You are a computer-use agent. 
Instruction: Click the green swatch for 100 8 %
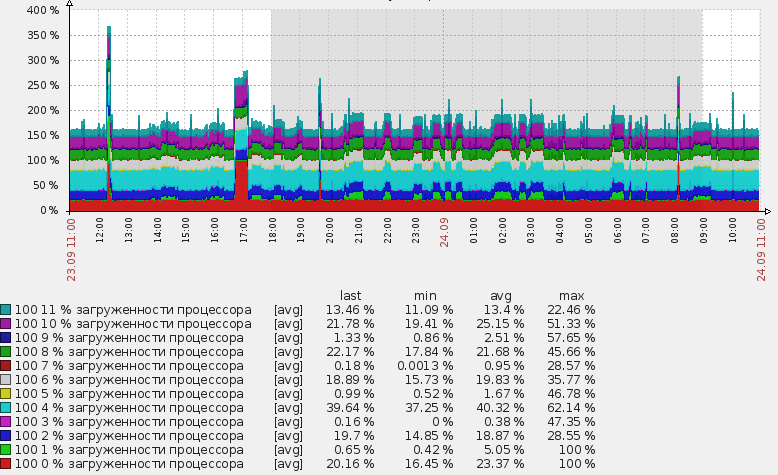click(5, 351)
